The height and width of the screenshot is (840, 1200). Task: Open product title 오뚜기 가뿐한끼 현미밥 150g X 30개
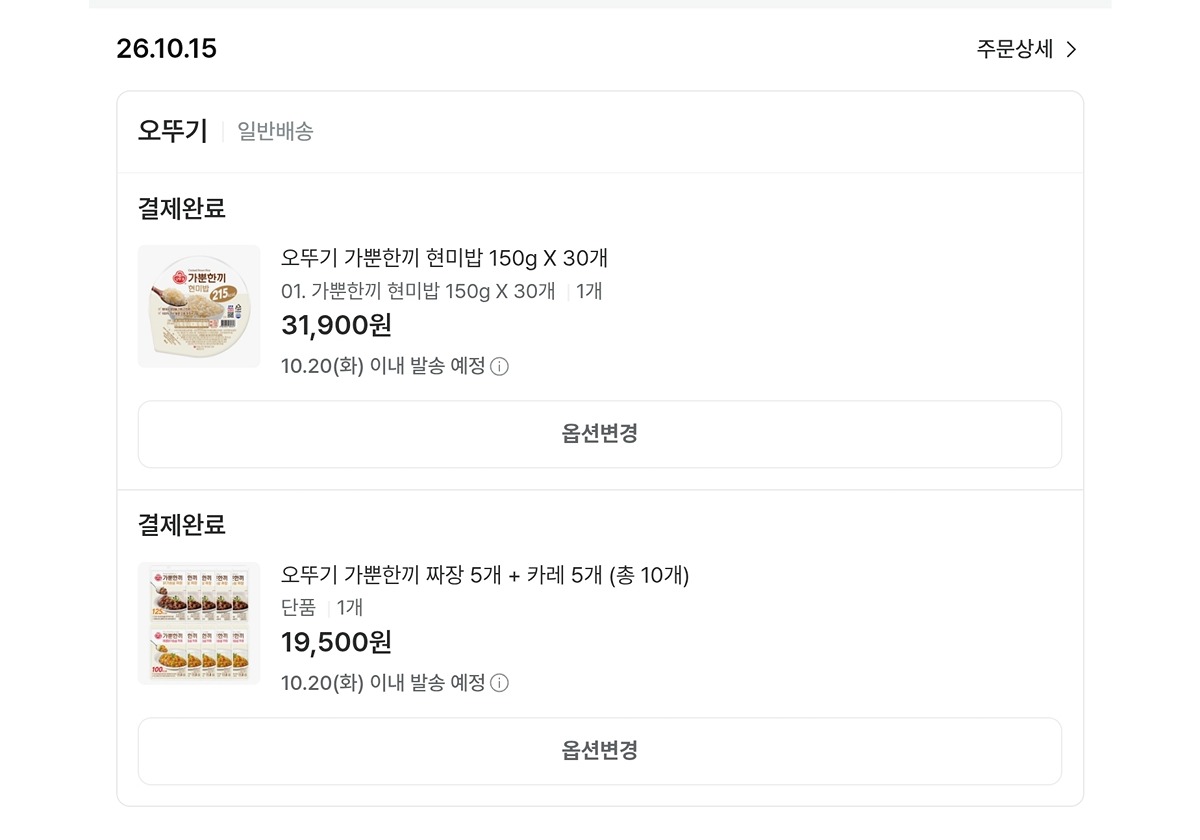tap(445, 258)
